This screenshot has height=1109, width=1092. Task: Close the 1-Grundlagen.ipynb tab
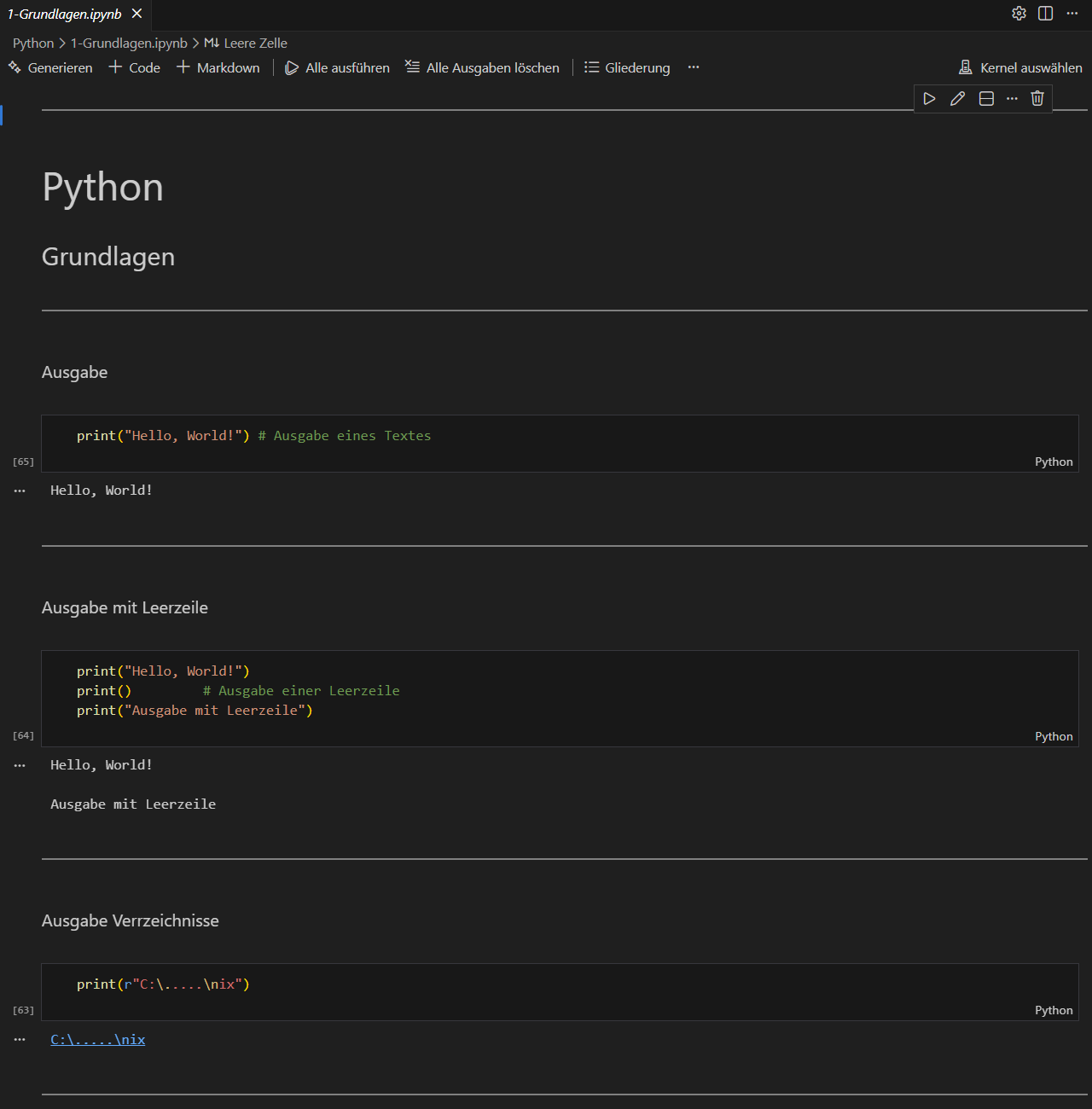coord(136,14)
